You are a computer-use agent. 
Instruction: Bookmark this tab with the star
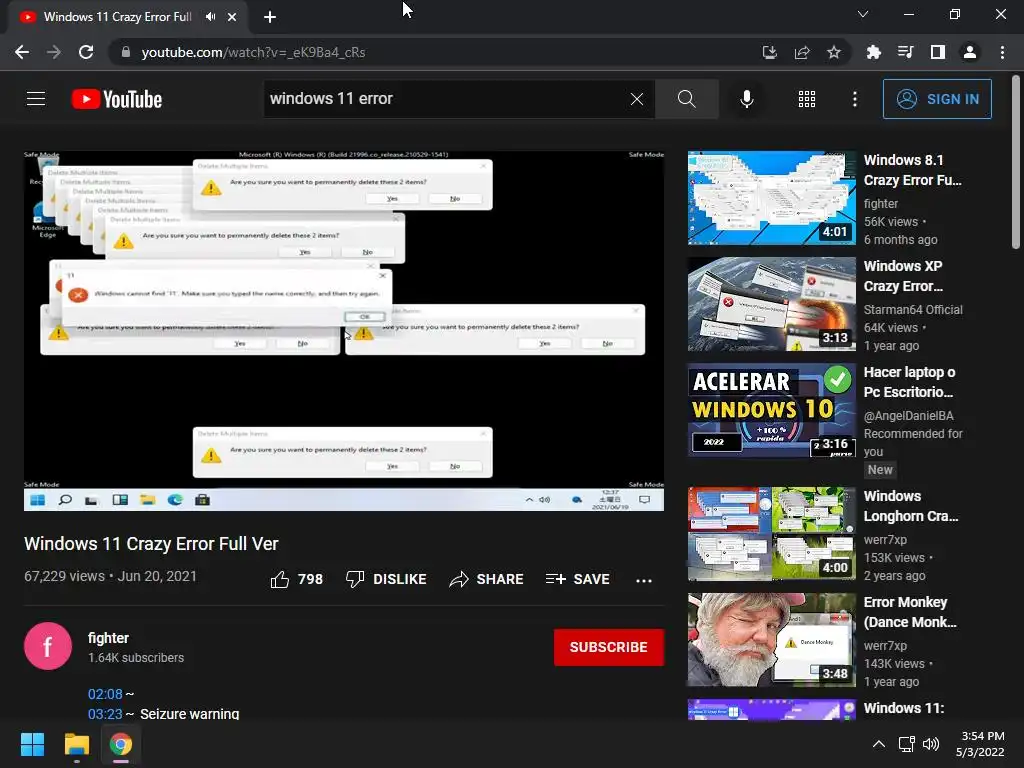coord(833,52)
